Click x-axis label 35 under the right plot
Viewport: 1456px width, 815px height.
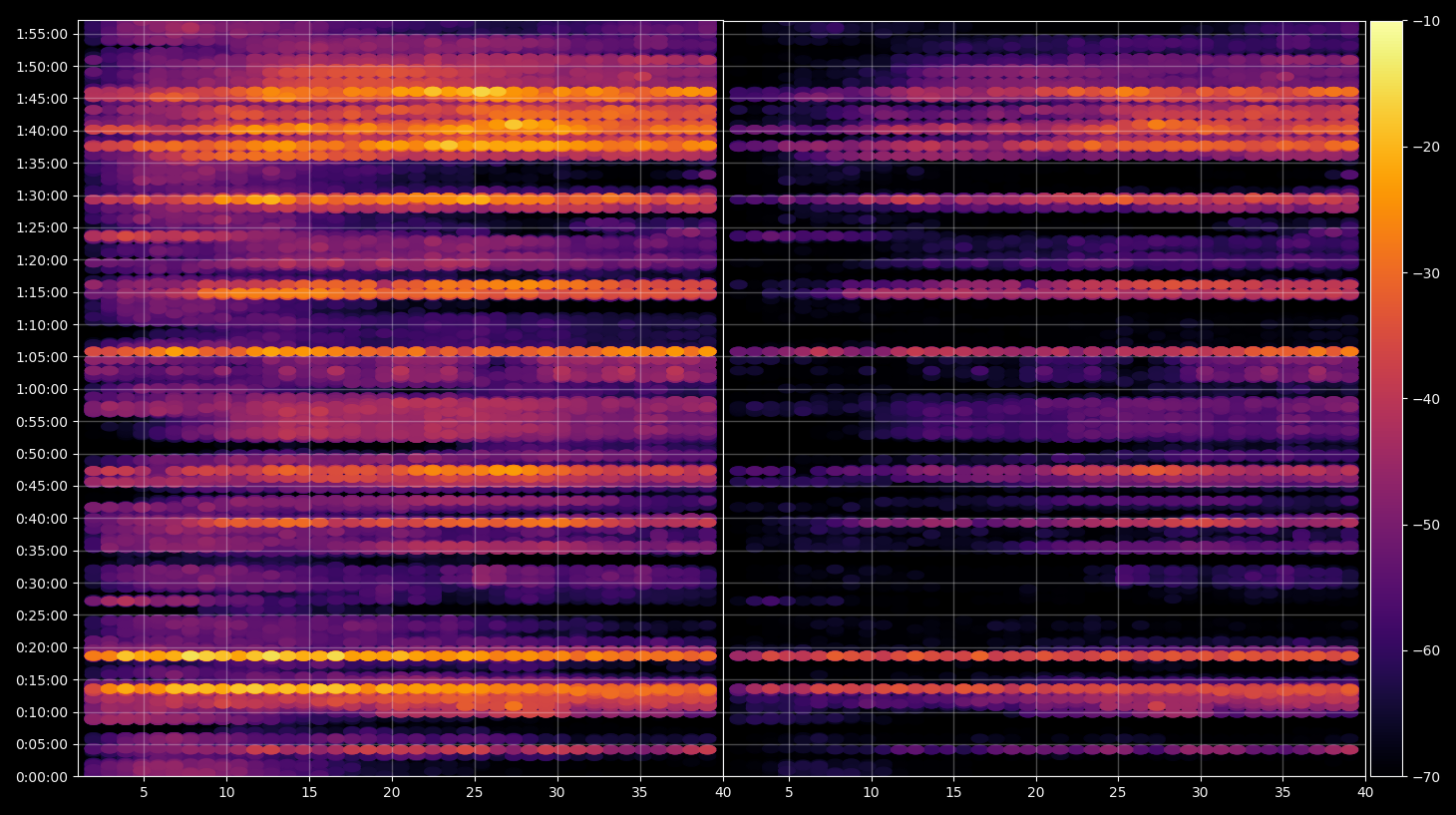tap(1282, 793)
